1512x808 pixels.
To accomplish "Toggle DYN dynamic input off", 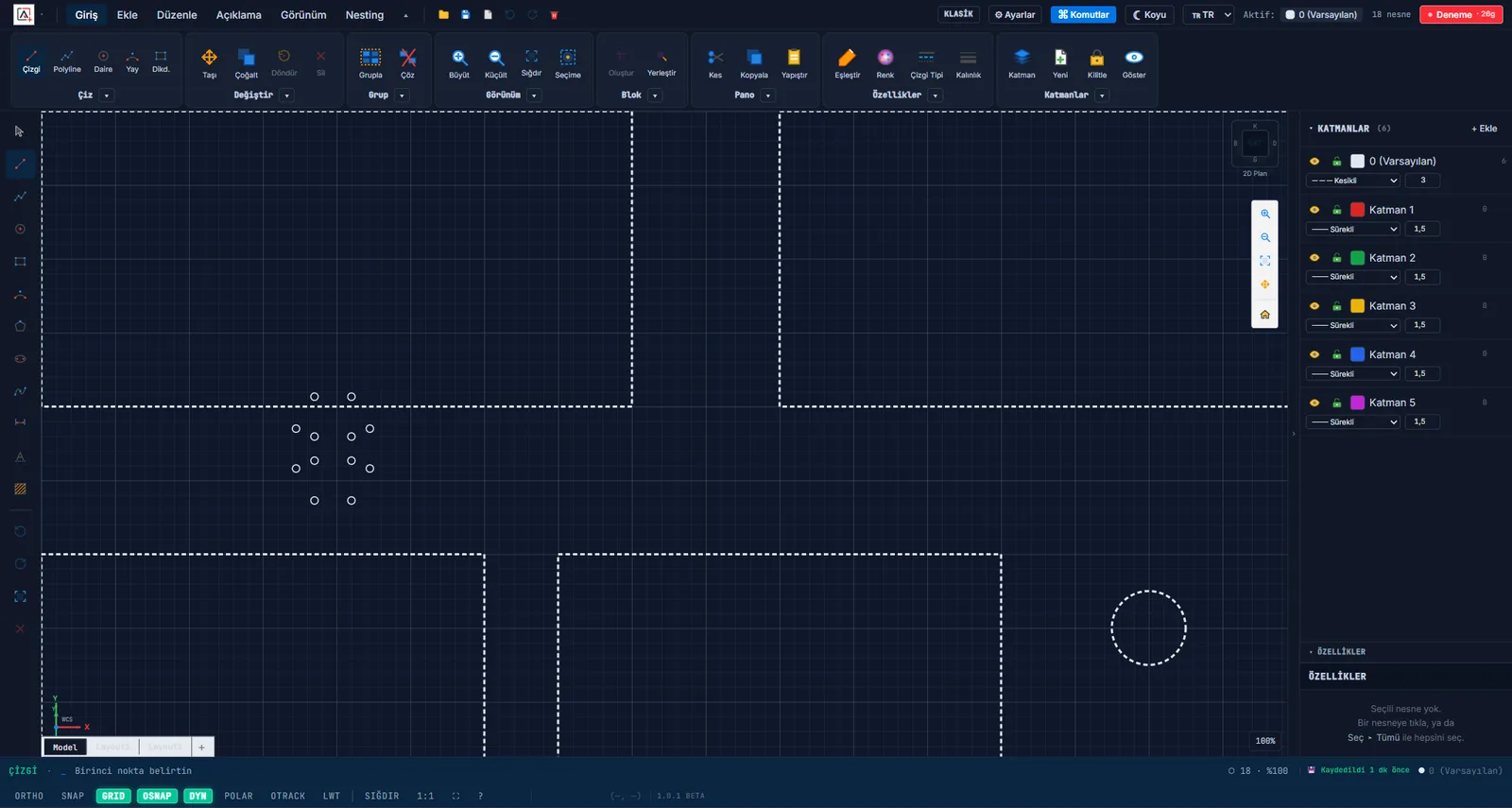I will pyautogui.click(x=198, y=796).
